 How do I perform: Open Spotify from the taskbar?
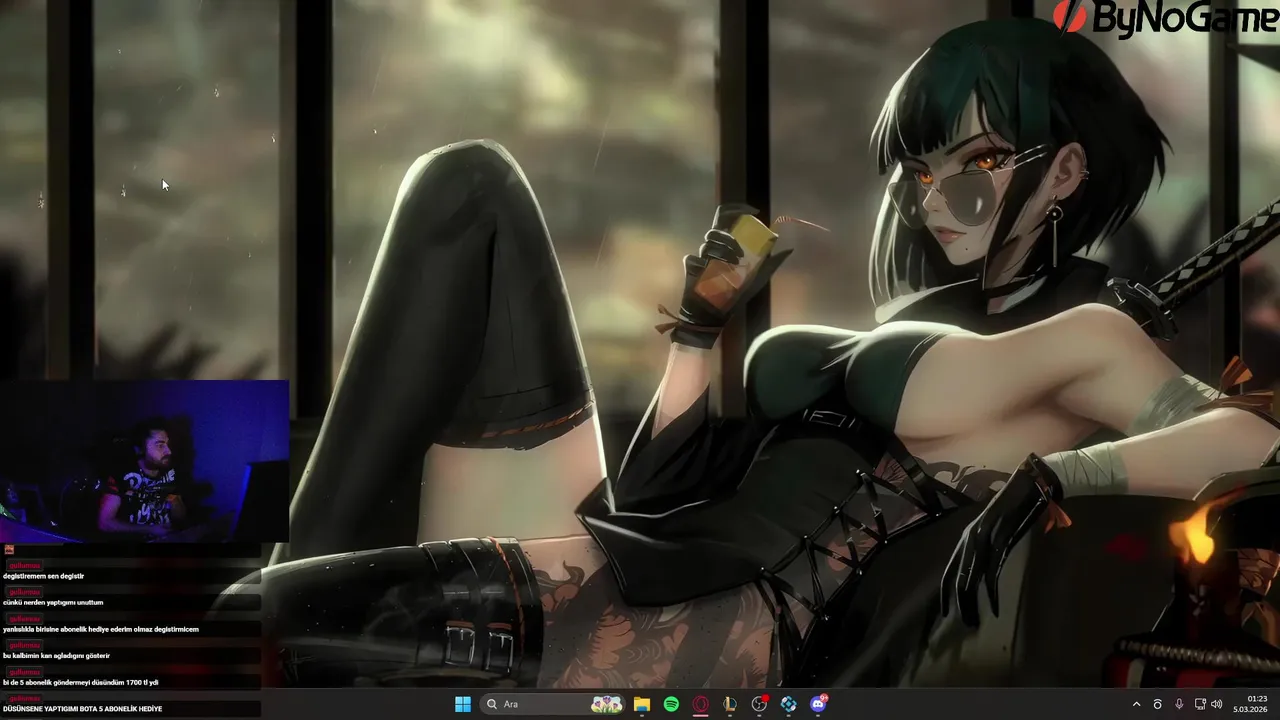671,704
